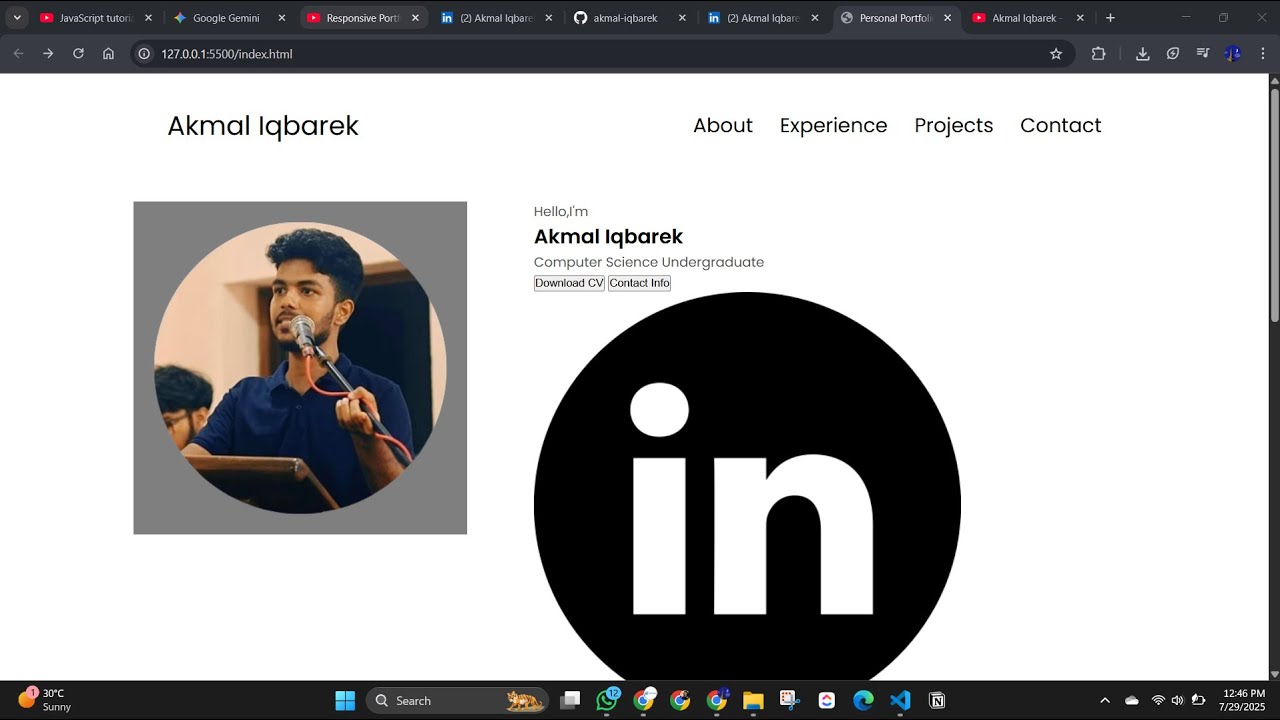1280x720 pixels.
Task: Select the Personal Portfolio tab
Action: (x=897, y=18)
